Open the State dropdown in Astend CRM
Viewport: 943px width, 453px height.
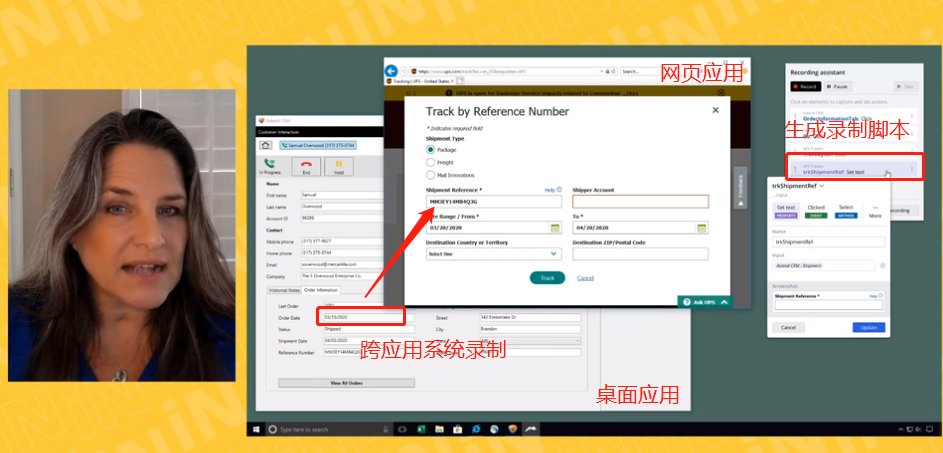point(530,341)
